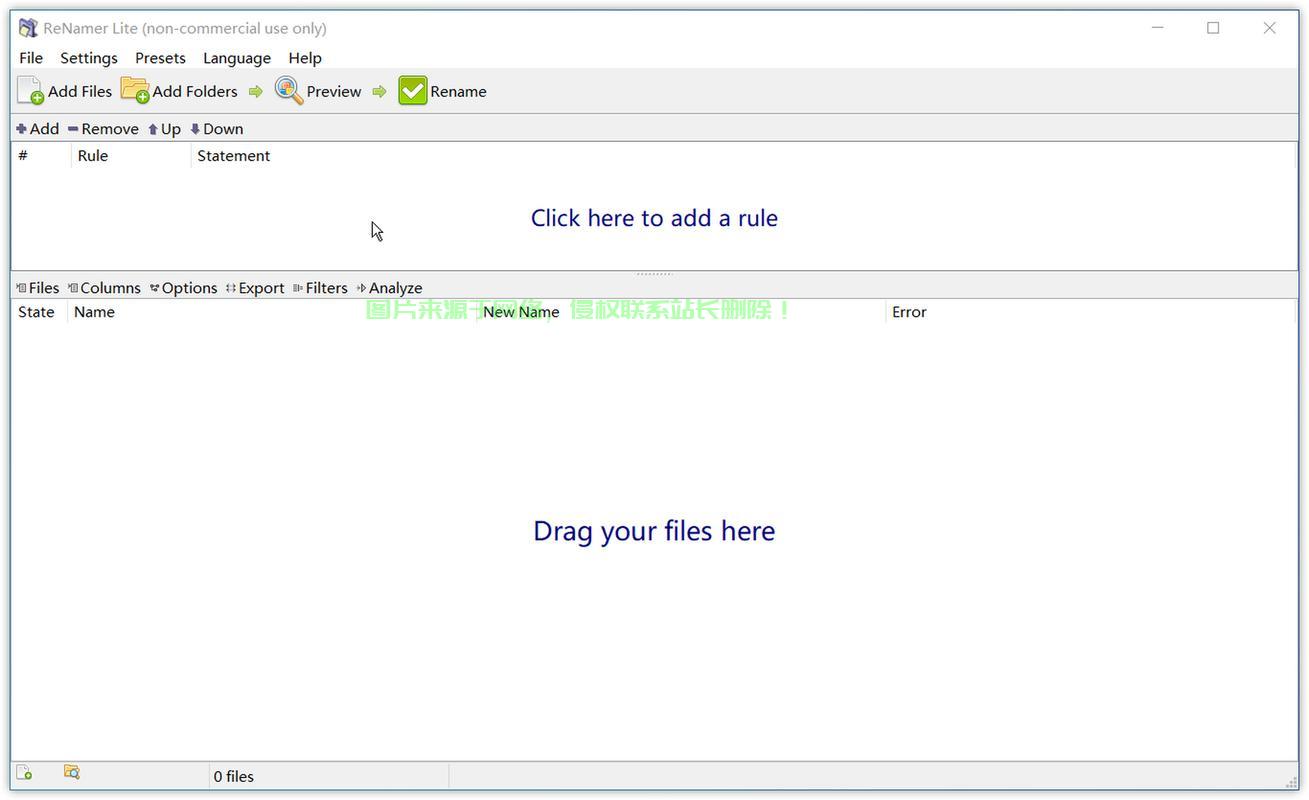1309x800 pixels.
Task: Click the ReNamer app icon in the title bar
Action: tap(28, 28)
